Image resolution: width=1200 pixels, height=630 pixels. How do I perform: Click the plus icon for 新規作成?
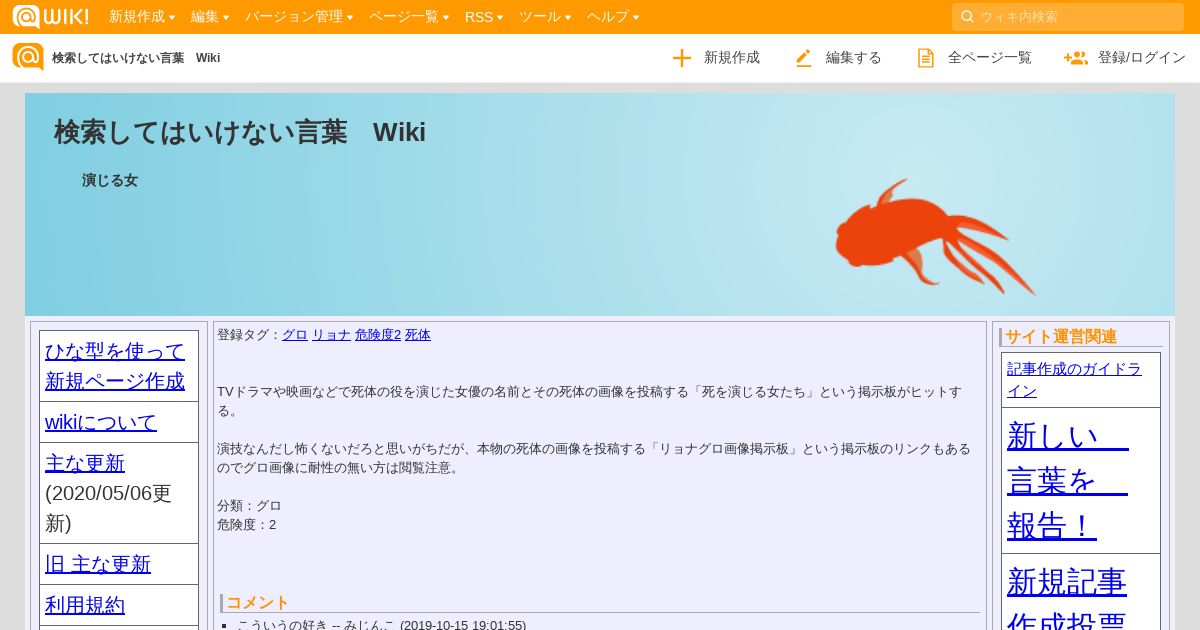pyautogui.click(x=682, y=58)
